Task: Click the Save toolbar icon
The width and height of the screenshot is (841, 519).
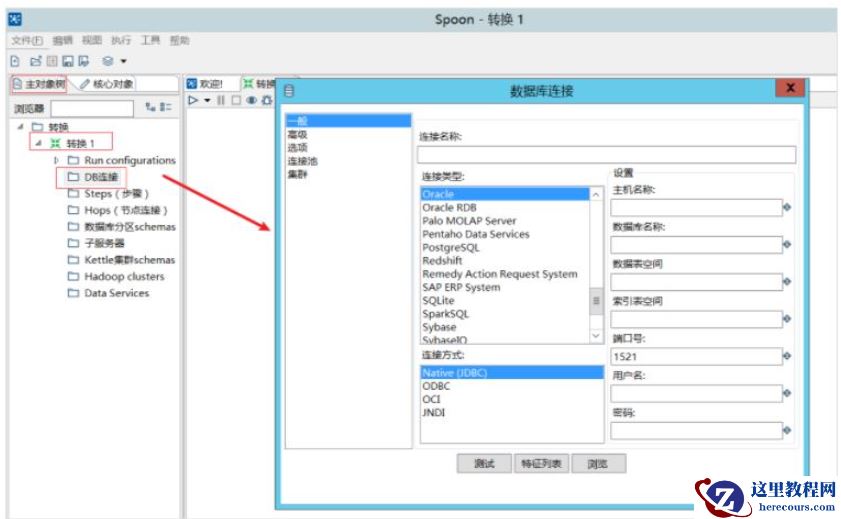Action: click(68, 61)
